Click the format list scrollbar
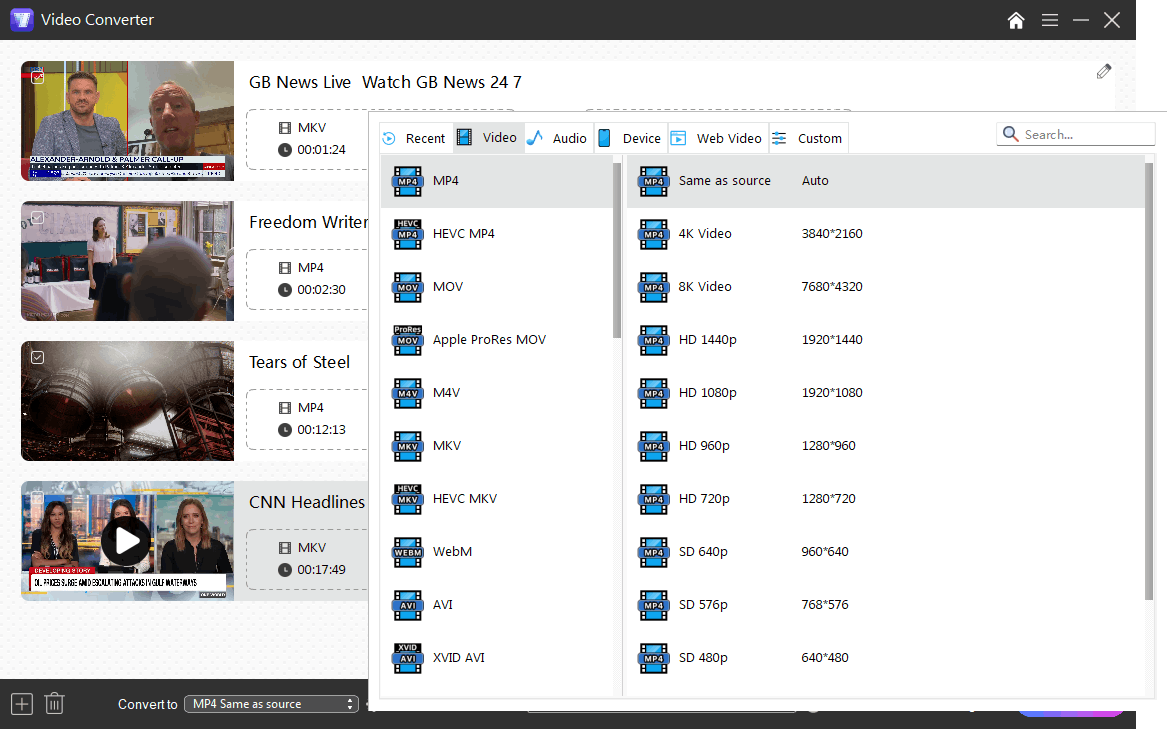This screenshot has width=1167, height=741. coord(616,250)
